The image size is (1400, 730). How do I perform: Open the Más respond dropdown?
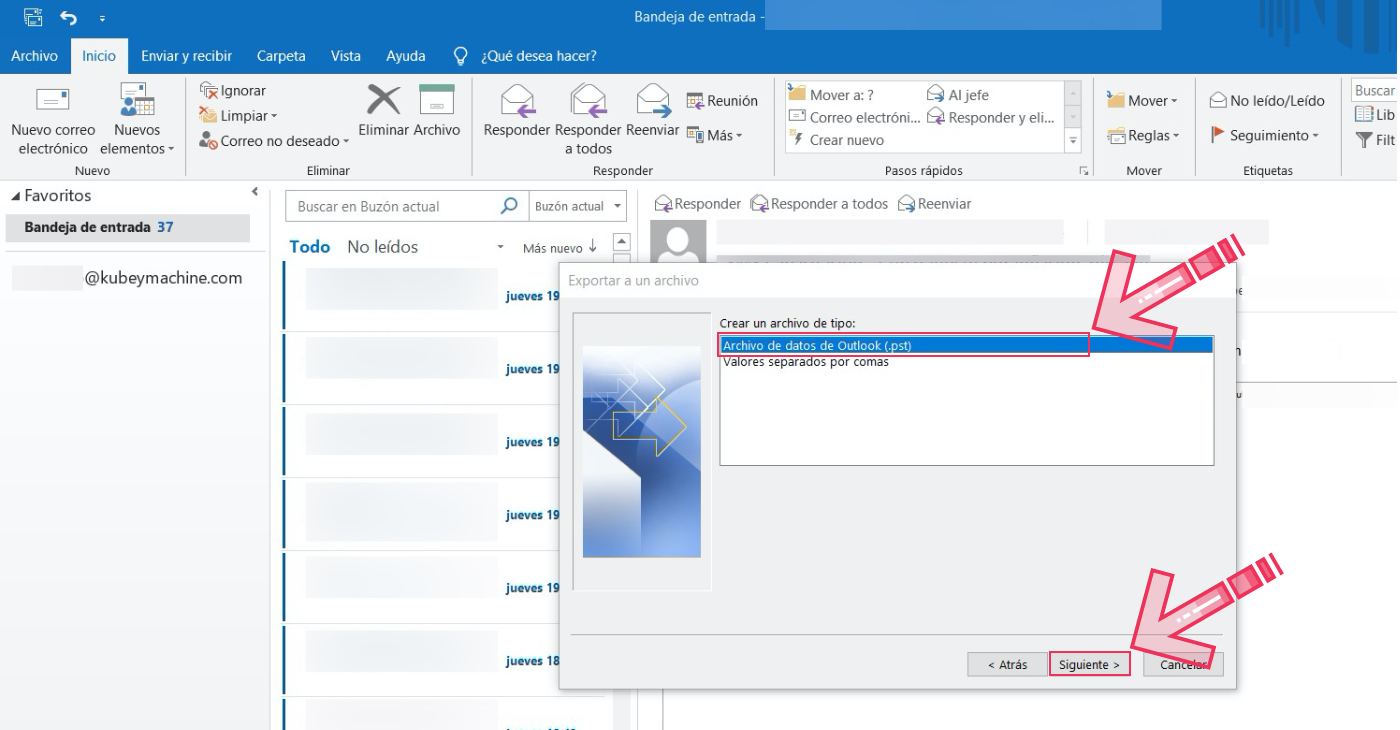pyautogui.click(x=715, y=135)
